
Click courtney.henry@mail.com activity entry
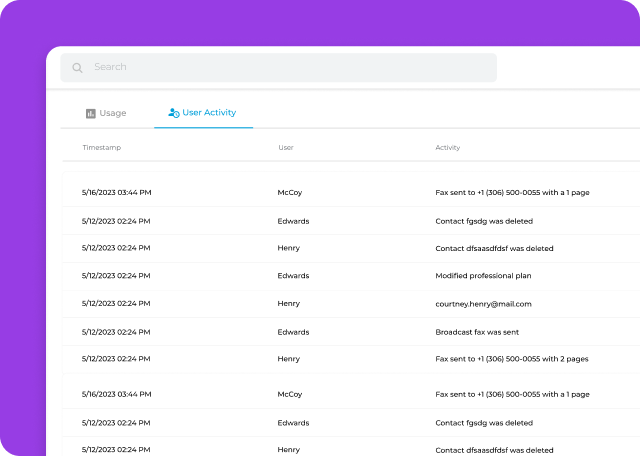pyautogui.click(x=483, y=304)
